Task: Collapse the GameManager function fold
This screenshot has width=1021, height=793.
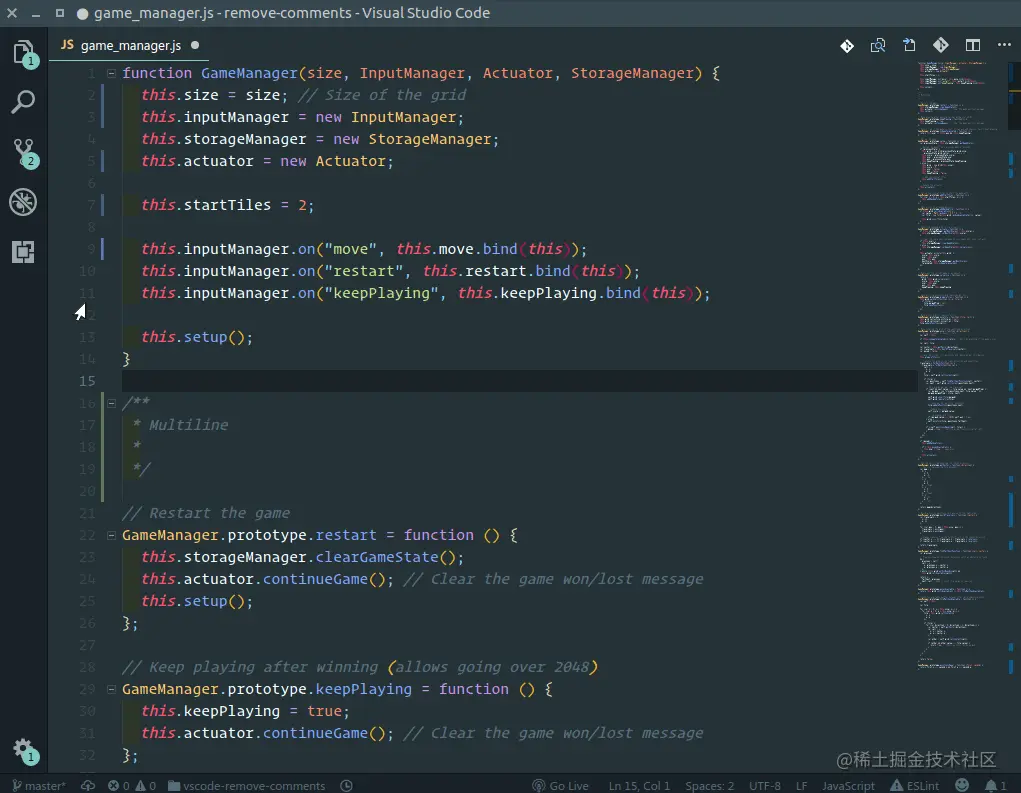Action: 111,73
